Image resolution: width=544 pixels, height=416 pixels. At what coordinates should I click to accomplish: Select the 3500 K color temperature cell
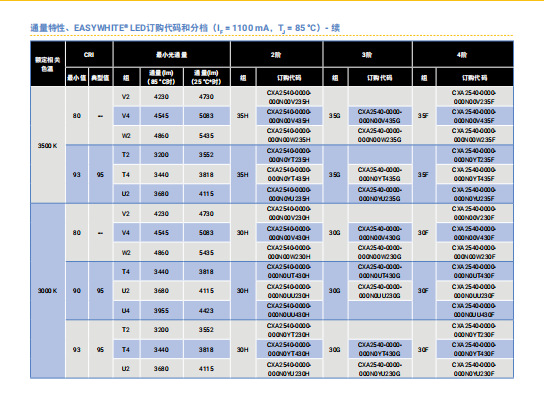47,146
